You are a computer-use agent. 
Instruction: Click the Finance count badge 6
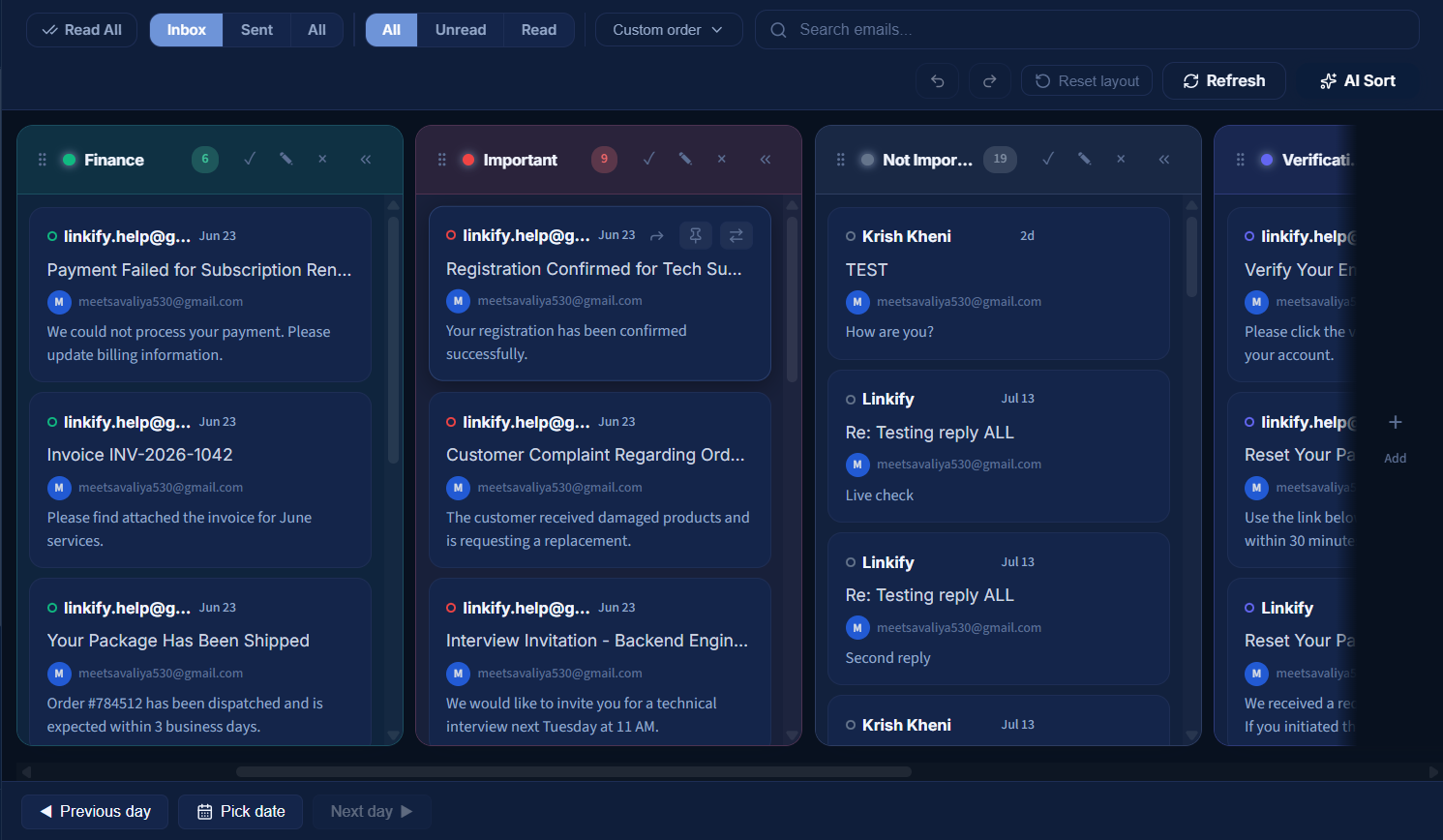[x=205, y=159]
